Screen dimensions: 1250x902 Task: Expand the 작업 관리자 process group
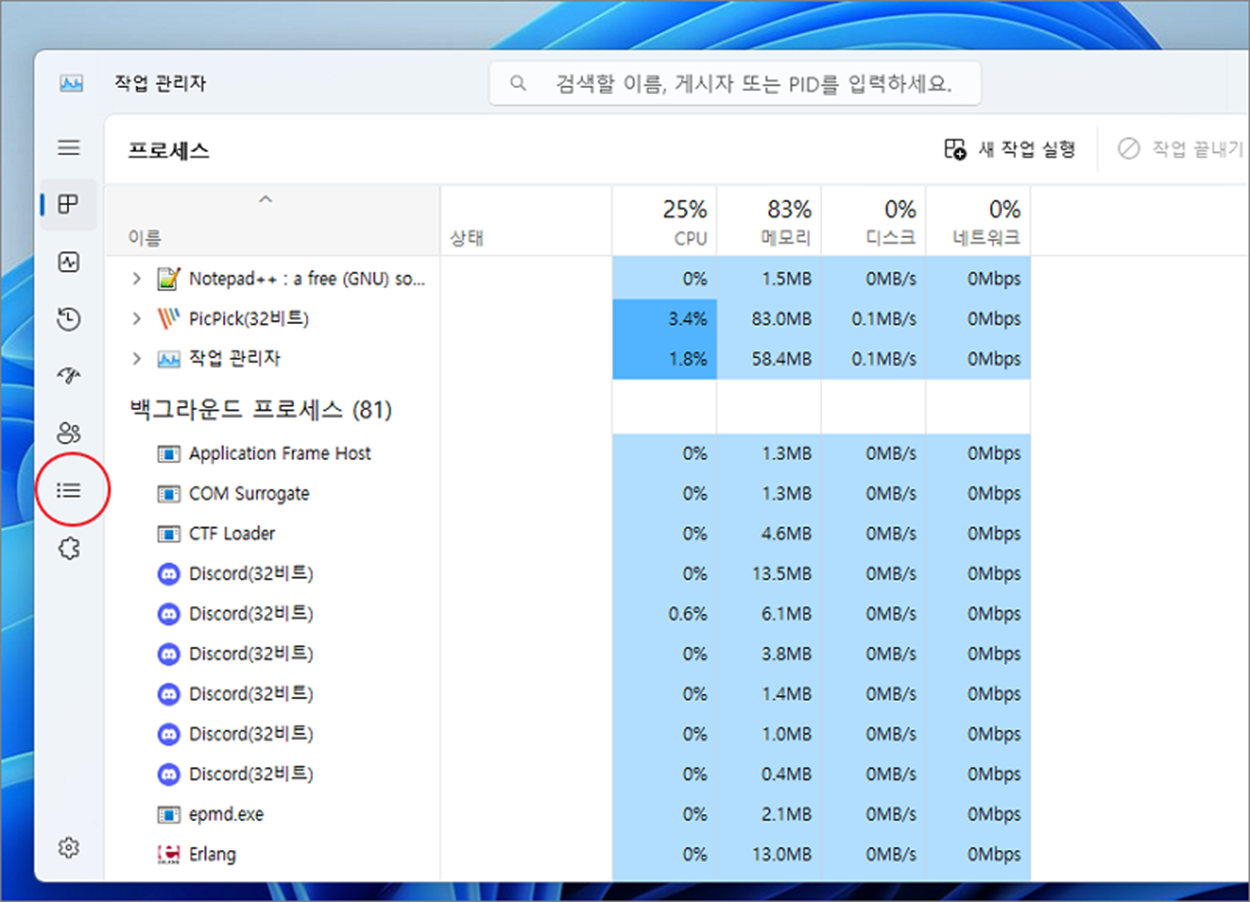[137, 359]
